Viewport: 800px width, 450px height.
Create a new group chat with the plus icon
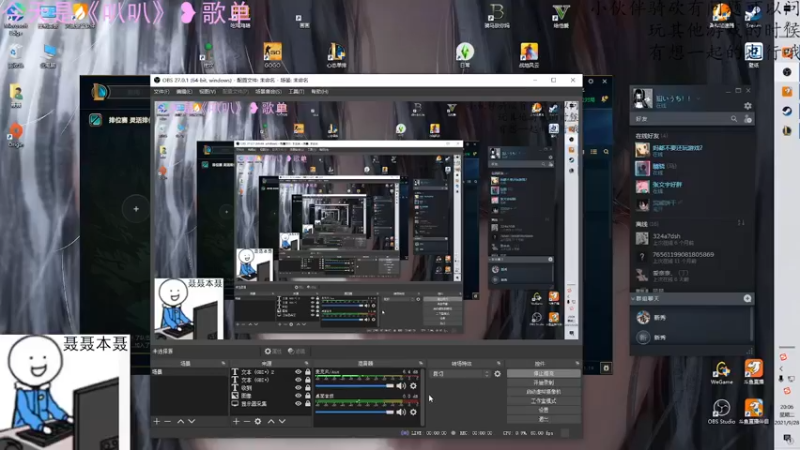pos(747,298)
